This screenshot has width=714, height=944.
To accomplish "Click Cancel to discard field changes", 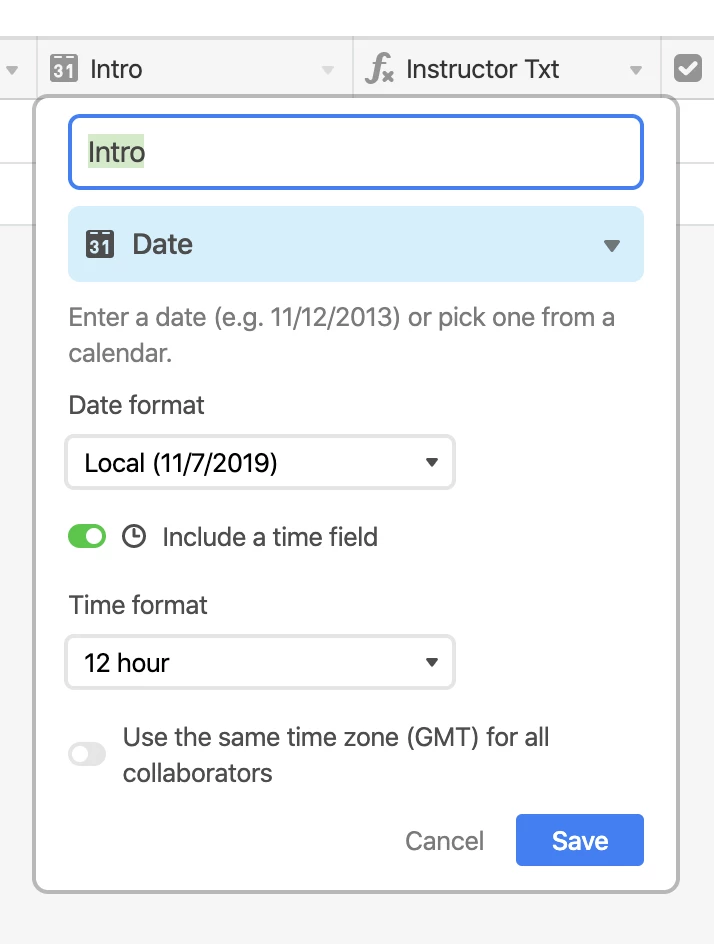I will 444,841.
